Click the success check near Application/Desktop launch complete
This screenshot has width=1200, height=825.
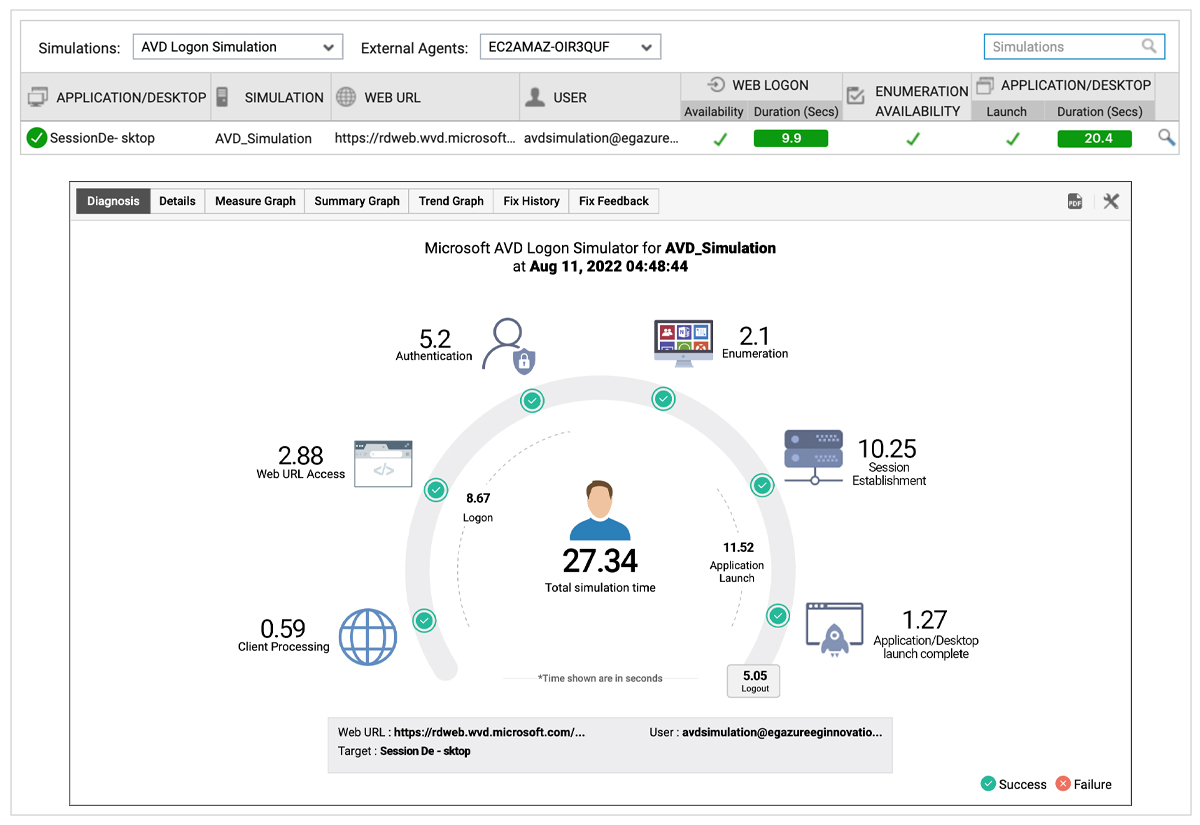coord(778,616)
